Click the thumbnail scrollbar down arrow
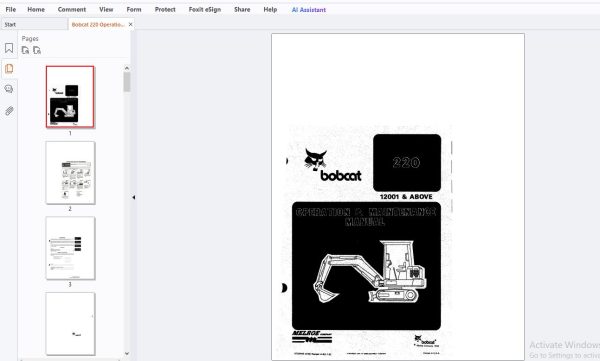Screen dimensions: 600x361 tap(127, 354)
